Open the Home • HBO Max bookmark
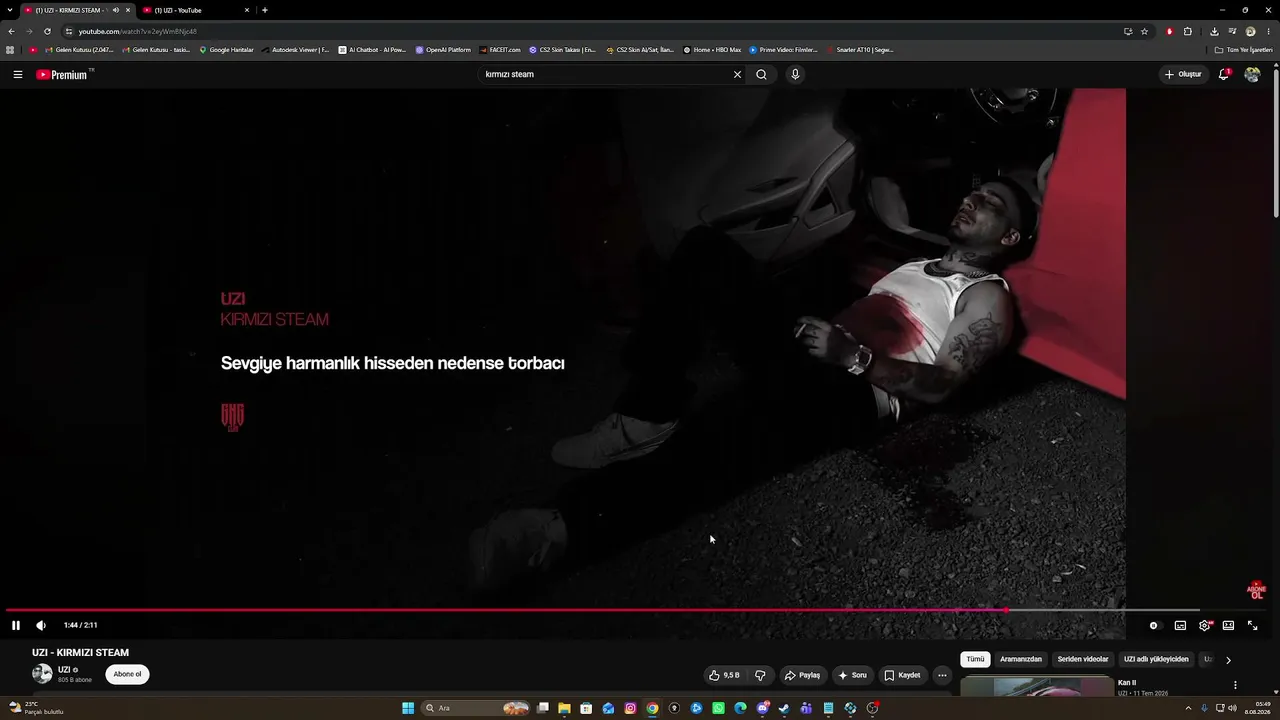The width and height of the screenshot is (1280, 720). click(x=712, y=49)
